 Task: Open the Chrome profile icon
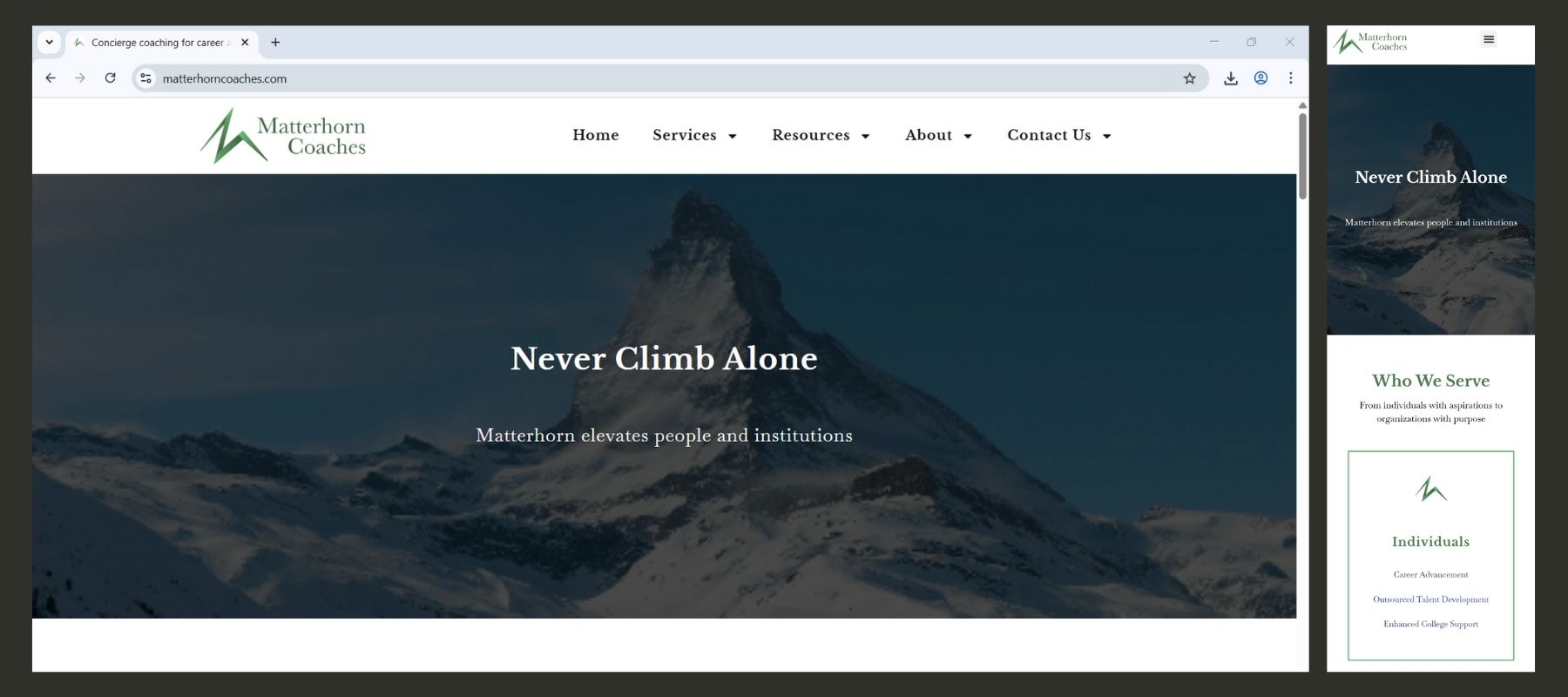[x=1260, y=78]
